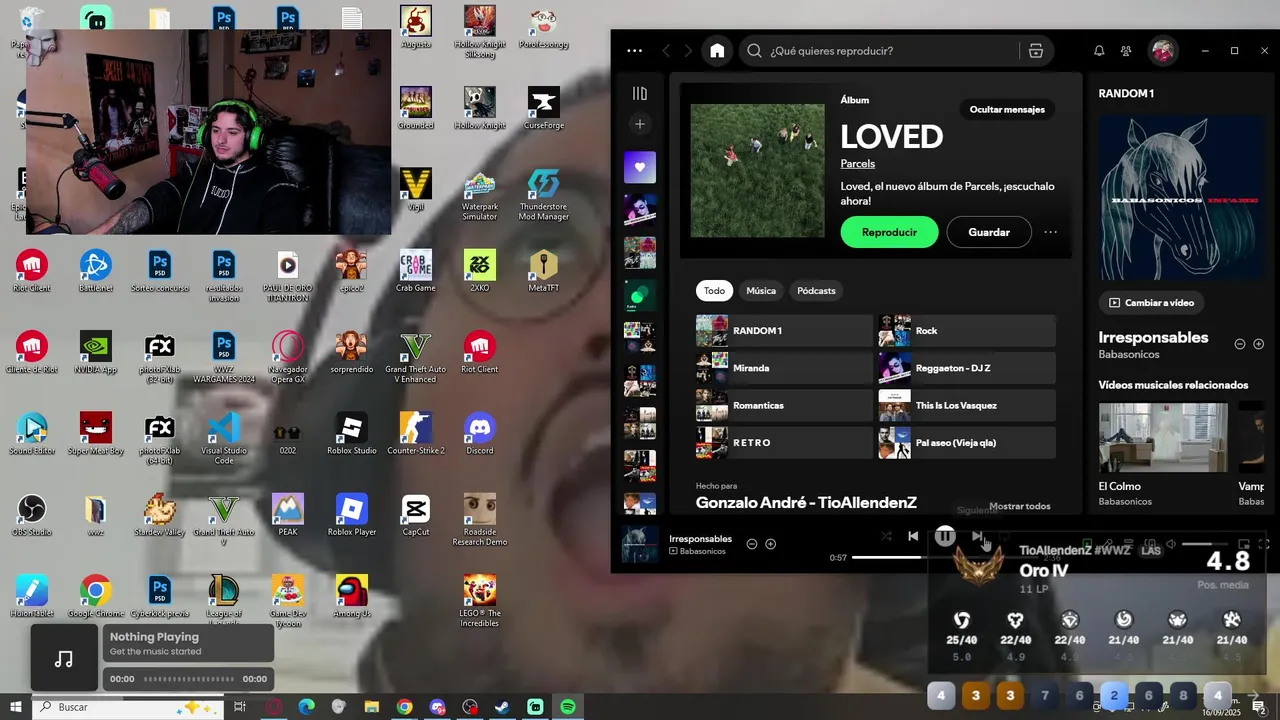The width and height of the screenshot is (1280, 720).
Task: Toggle Spotify fullscreen icon
Action: (x=1264, y=544)
